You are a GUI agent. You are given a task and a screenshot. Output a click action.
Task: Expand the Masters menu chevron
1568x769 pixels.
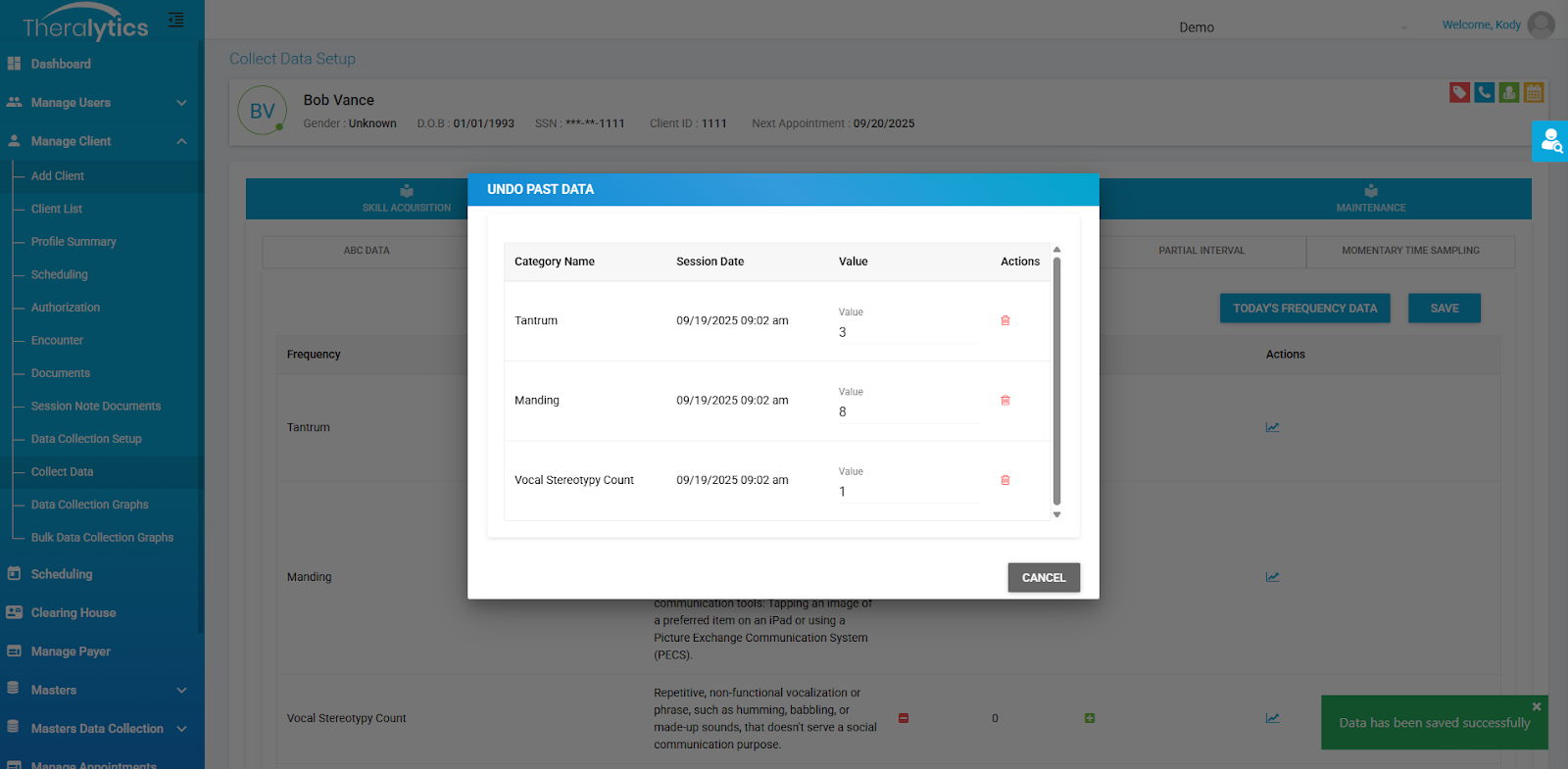point(181,691)
